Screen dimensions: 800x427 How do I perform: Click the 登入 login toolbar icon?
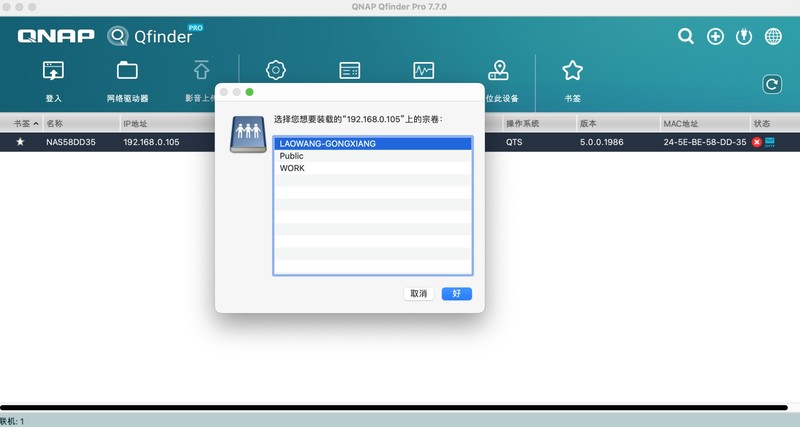54,71
